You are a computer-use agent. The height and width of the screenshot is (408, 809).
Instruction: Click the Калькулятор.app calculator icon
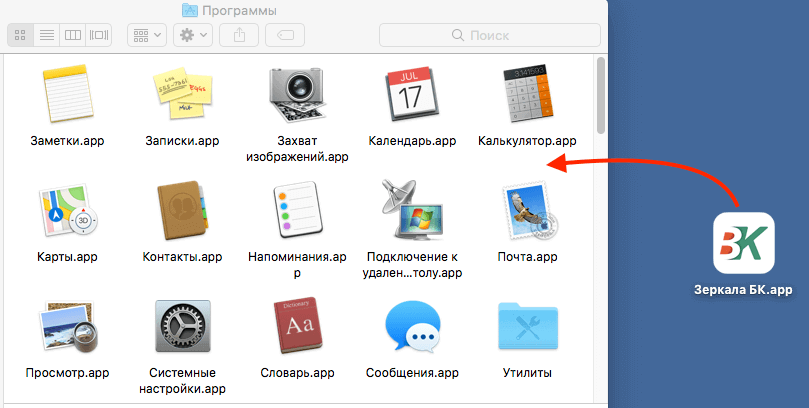(527, 93)
